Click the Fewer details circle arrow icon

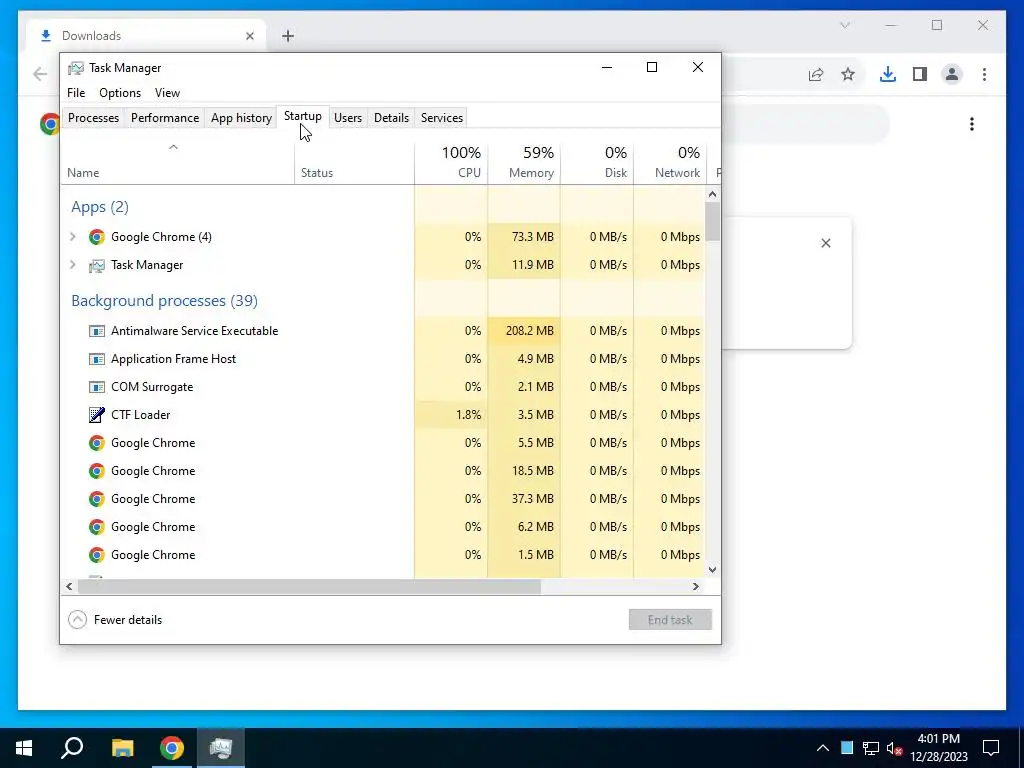77,620
